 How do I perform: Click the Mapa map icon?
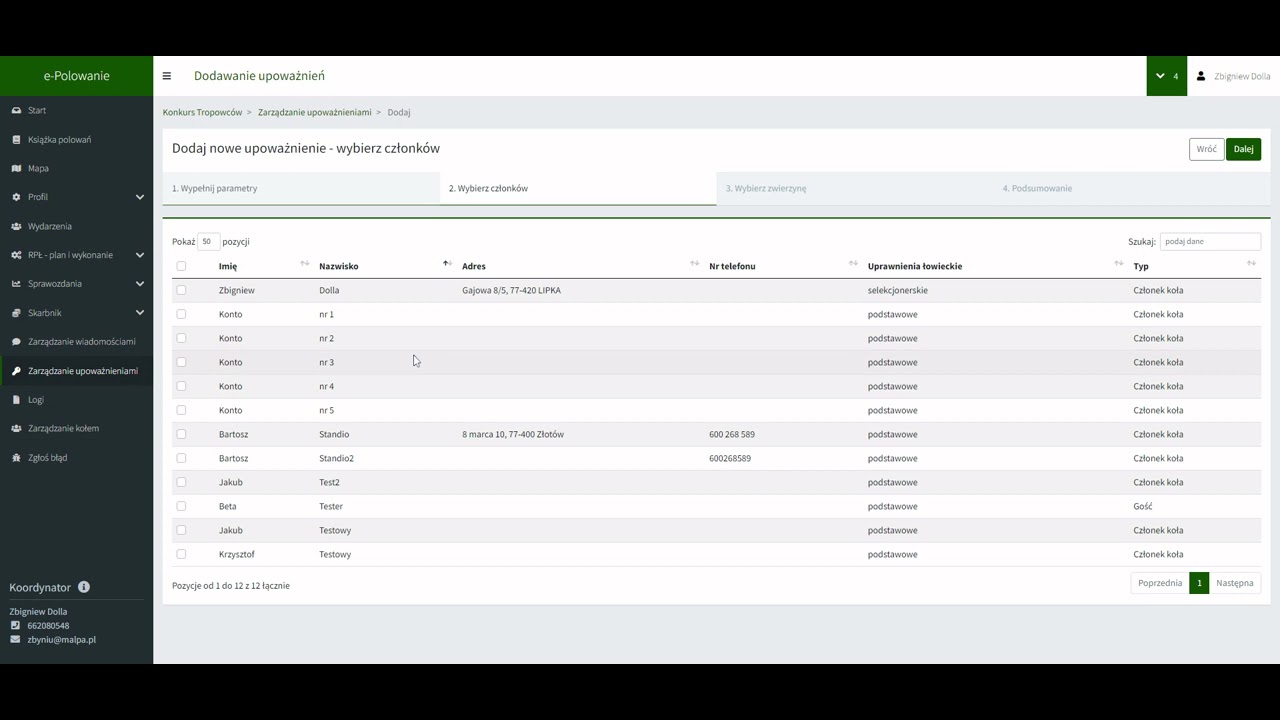[x=16, y=168]
